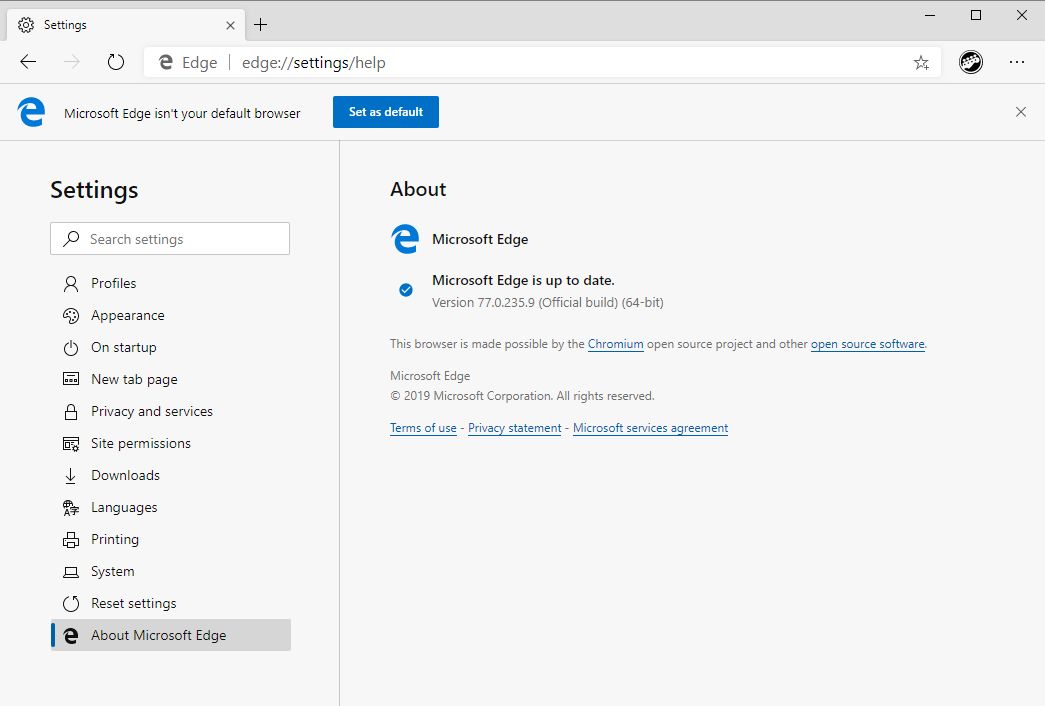
Task: Open Site permissions settings
Action: 140,443
